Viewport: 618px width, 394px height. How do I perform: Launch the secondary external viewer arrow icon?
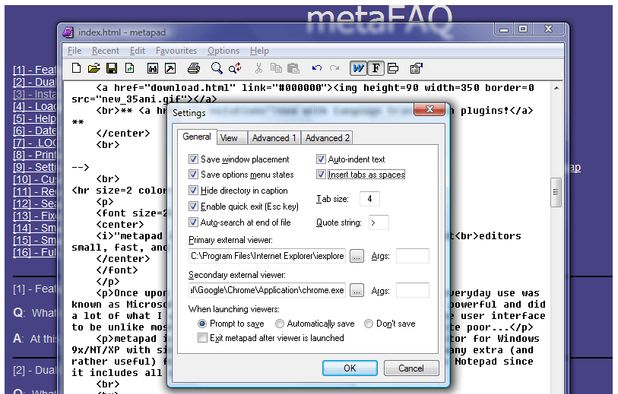tap(170, 69)
